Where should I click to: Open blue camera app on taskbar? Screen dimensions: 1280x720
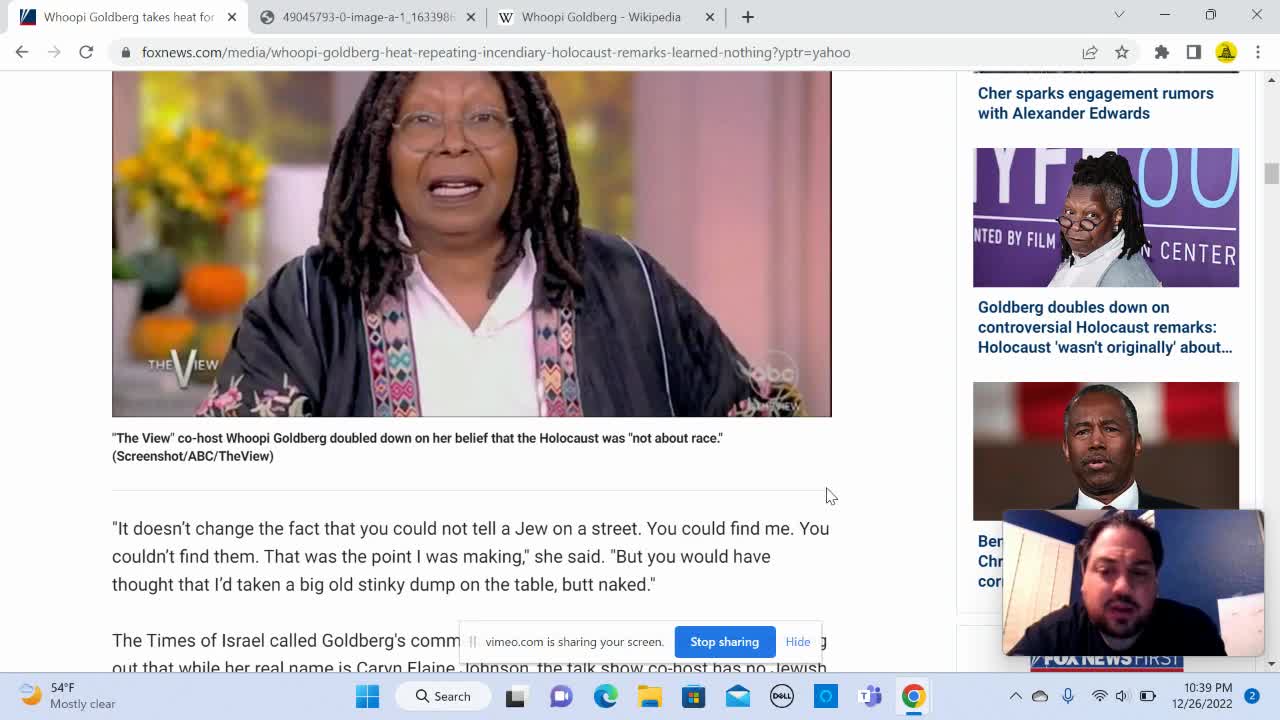click(826, 696)
